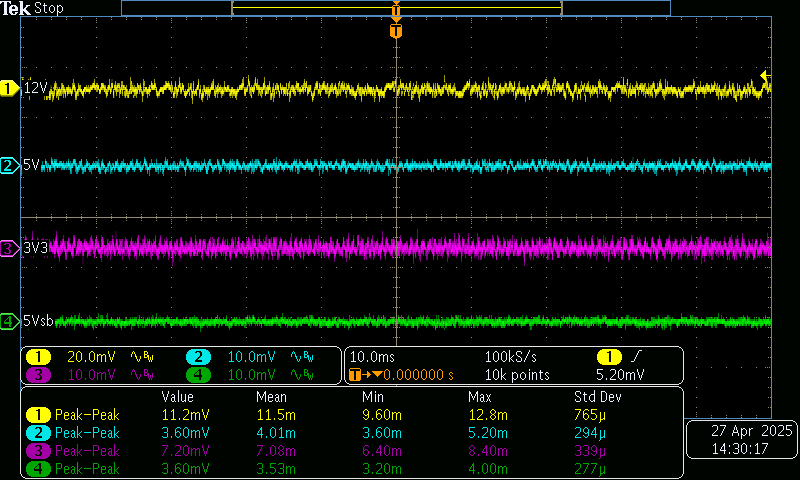This screenshot has height=480, width=800.
Task: Click channel 4's 10.0mV scale value
Action: (x=252, y=375)
